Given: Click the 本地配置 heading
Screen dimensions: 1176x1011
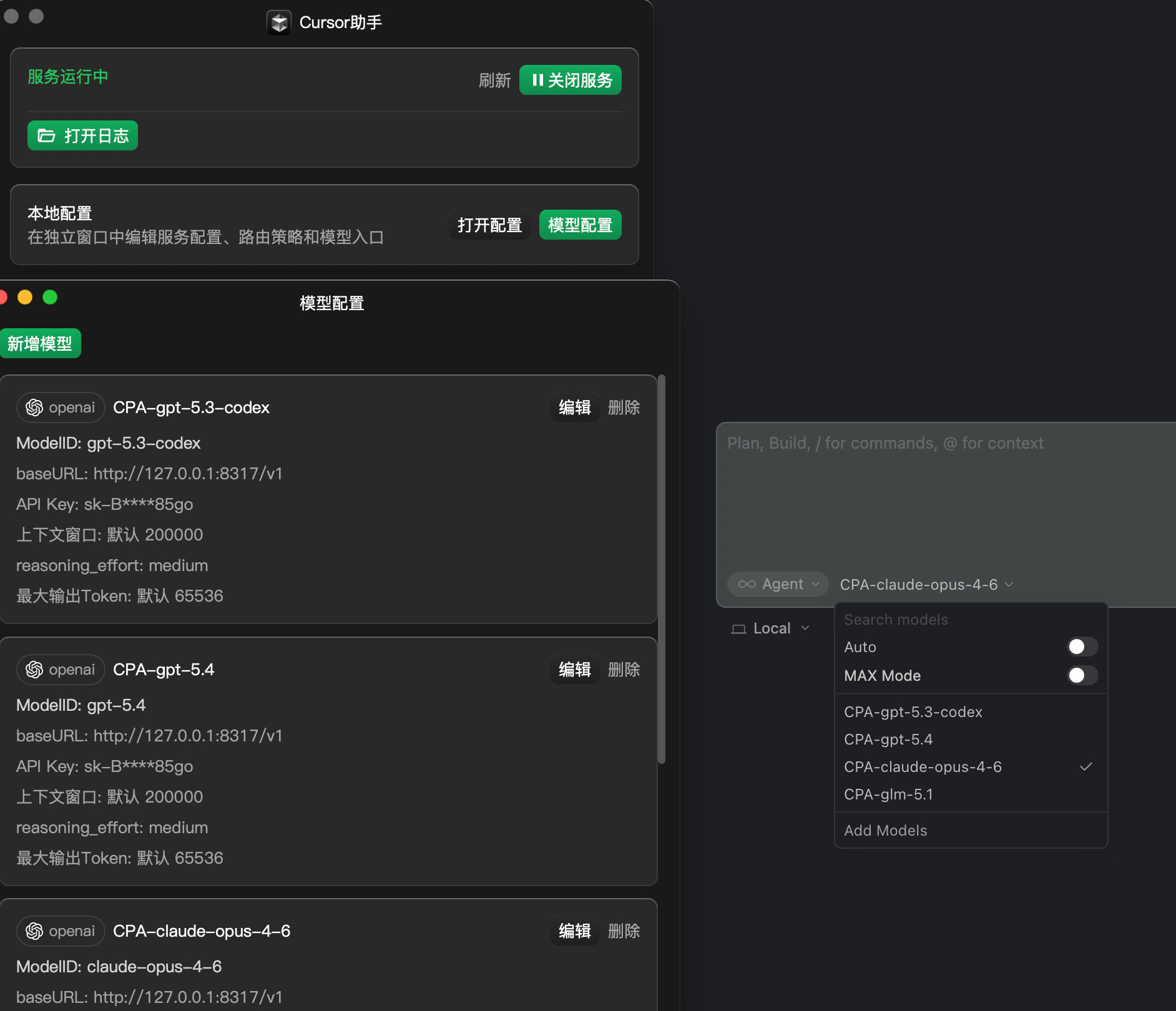Looking at the screenshot, I should pos(60,213).
